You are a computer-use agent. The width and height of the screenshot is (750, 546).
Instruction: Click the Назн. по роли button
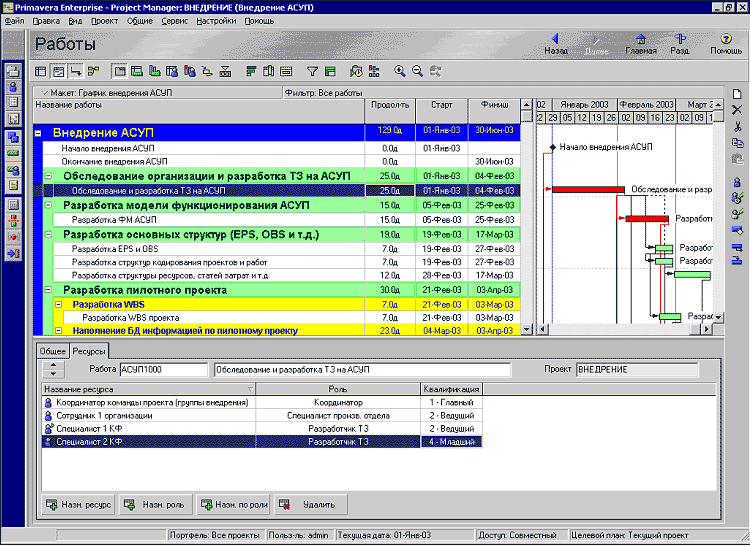click(232, 505)
